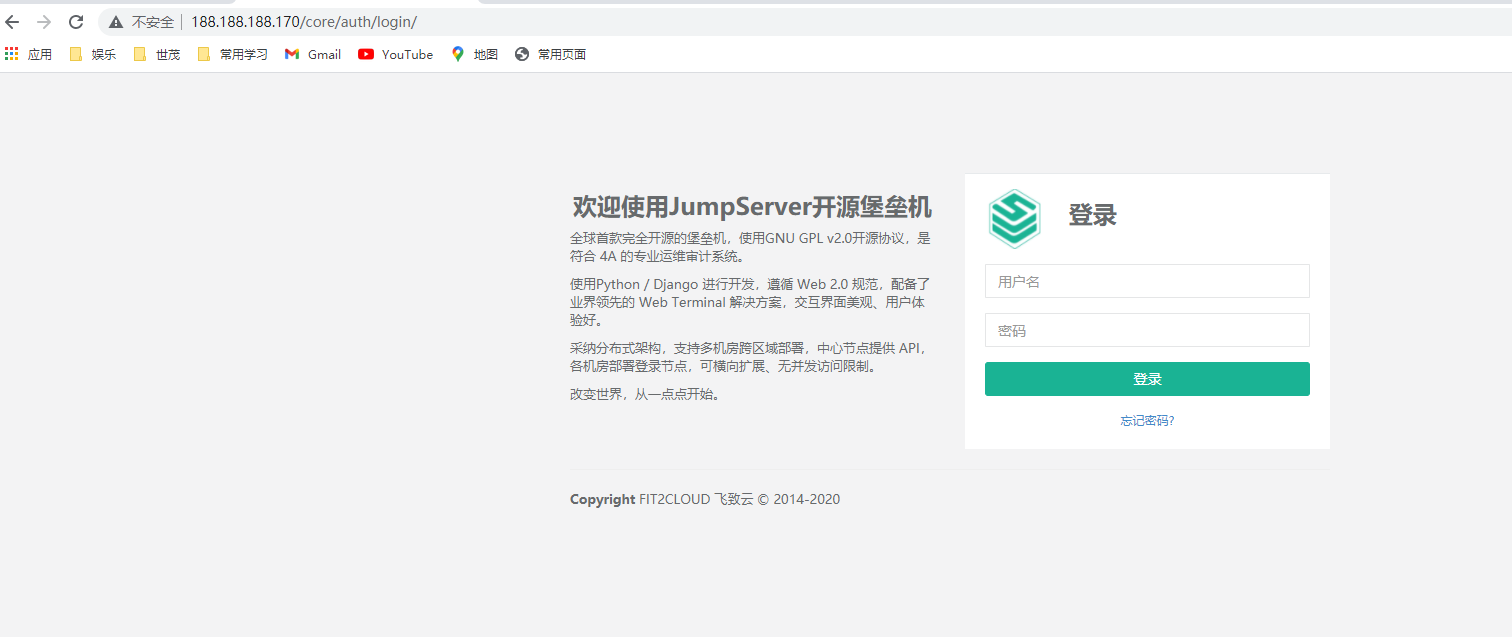Click the 常用页面 bookmark icon

click(x=521, y=54)
